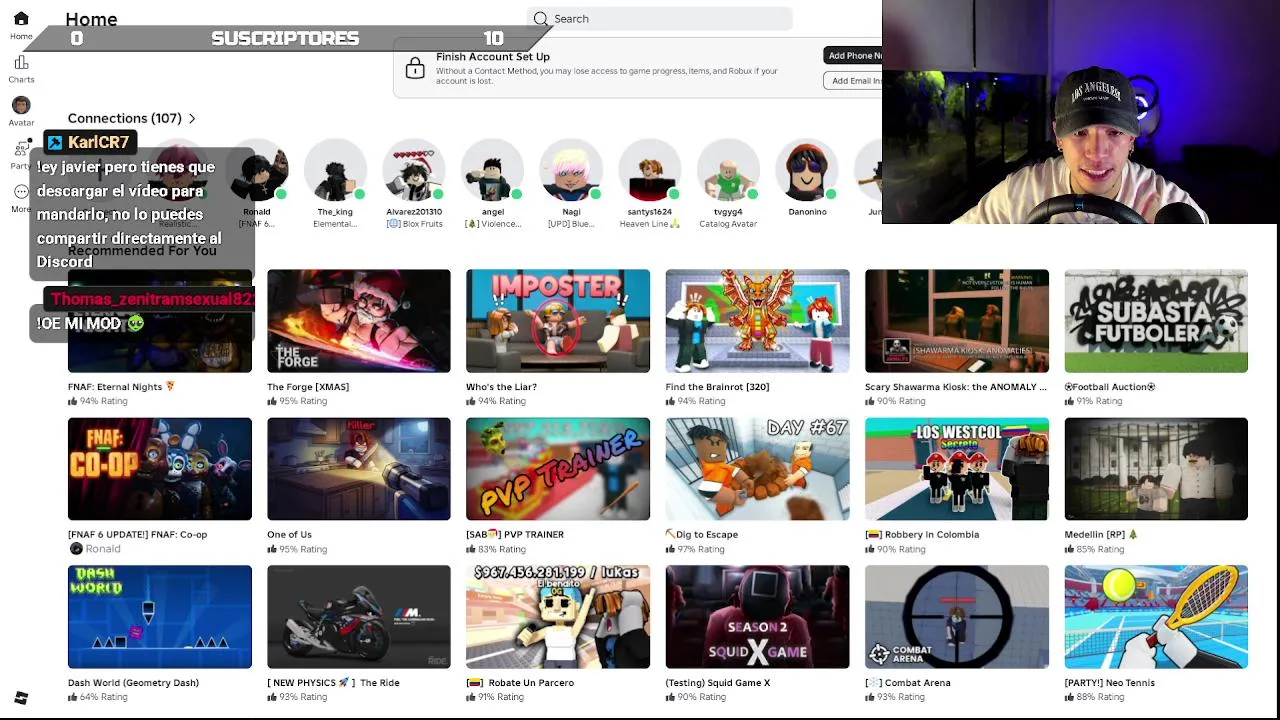Screen dimensions: 1280x720
Task: Open Dash World (Geometry Dash) thumbnail
Action: pyautogui.click(x=160, y=617)
